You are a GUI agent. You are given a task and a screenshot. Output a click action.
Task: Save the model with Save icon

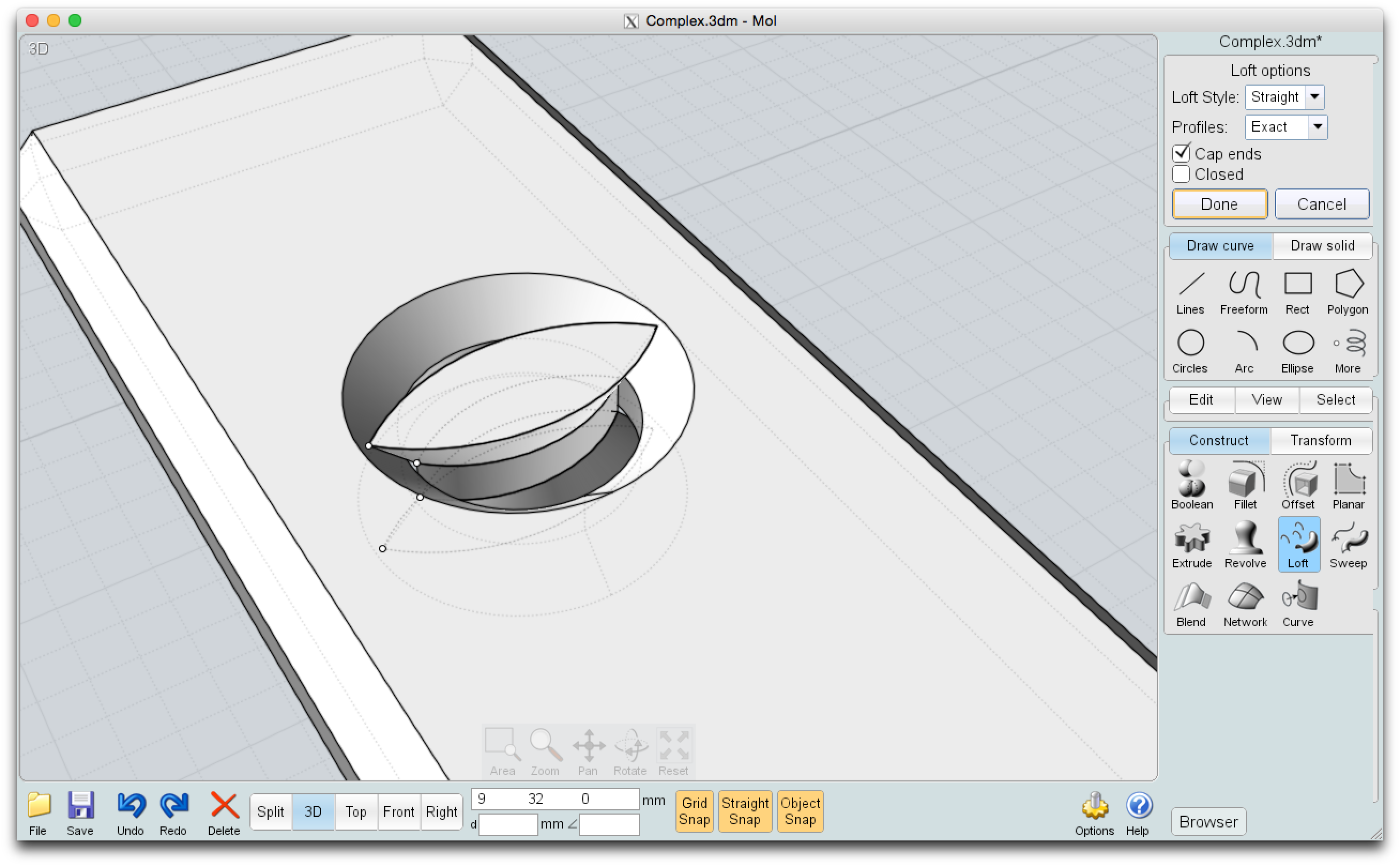pos(80,814)
